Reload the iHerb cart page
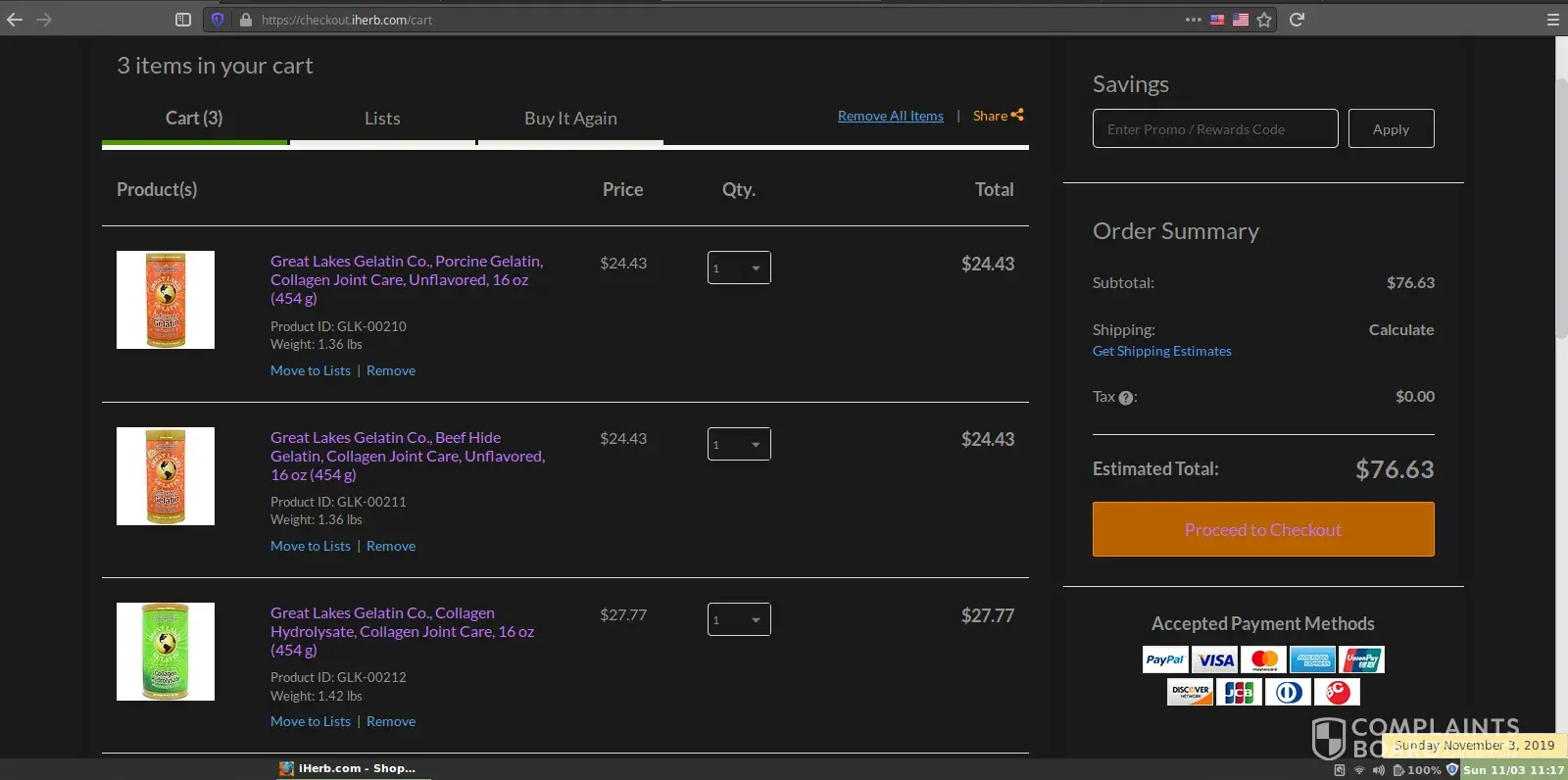1568x780 pixels. click(1297, 20)
